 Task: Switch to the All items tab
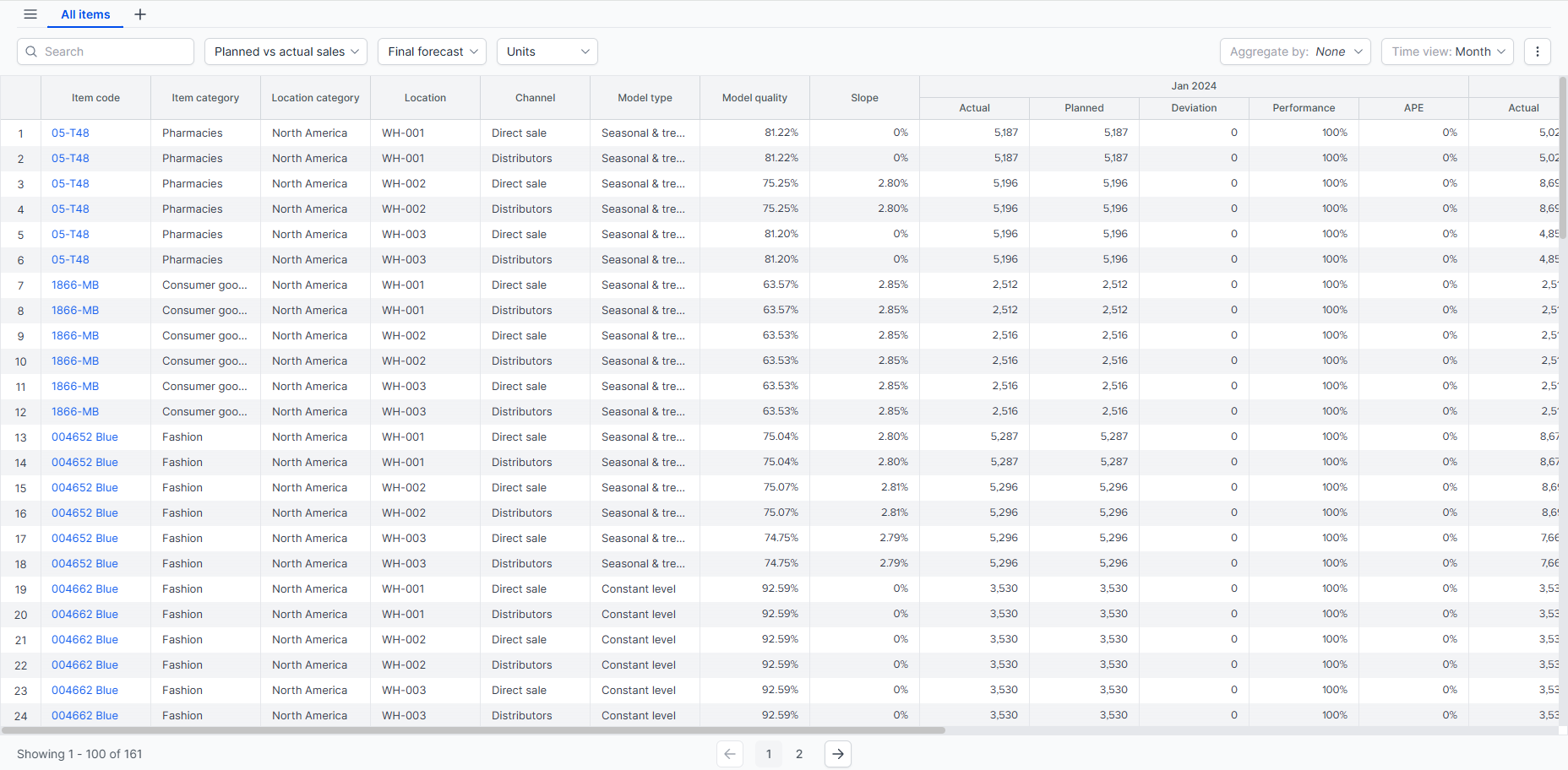(85, 14)
